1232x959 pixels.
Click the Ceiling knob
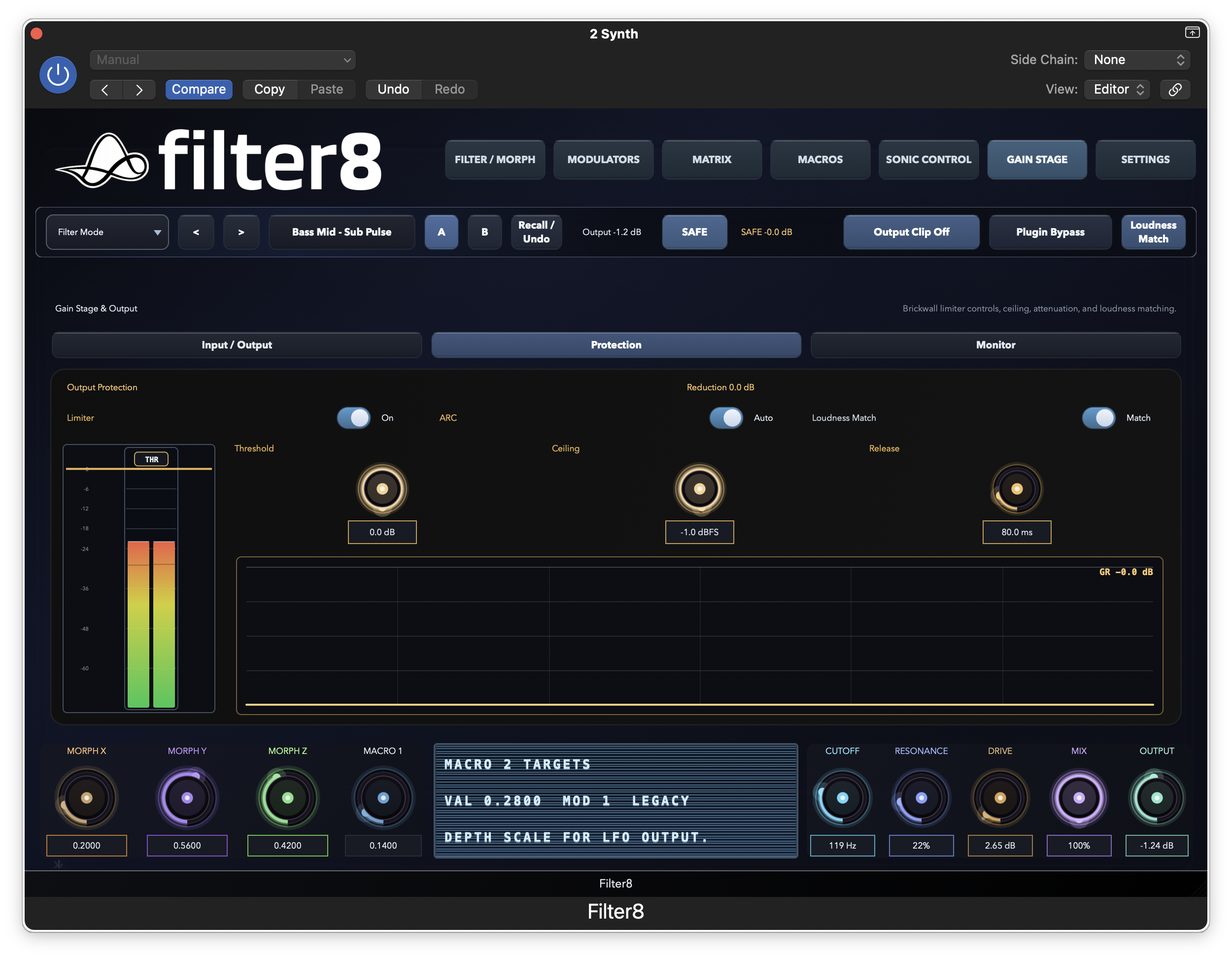(x=699, y=488)
